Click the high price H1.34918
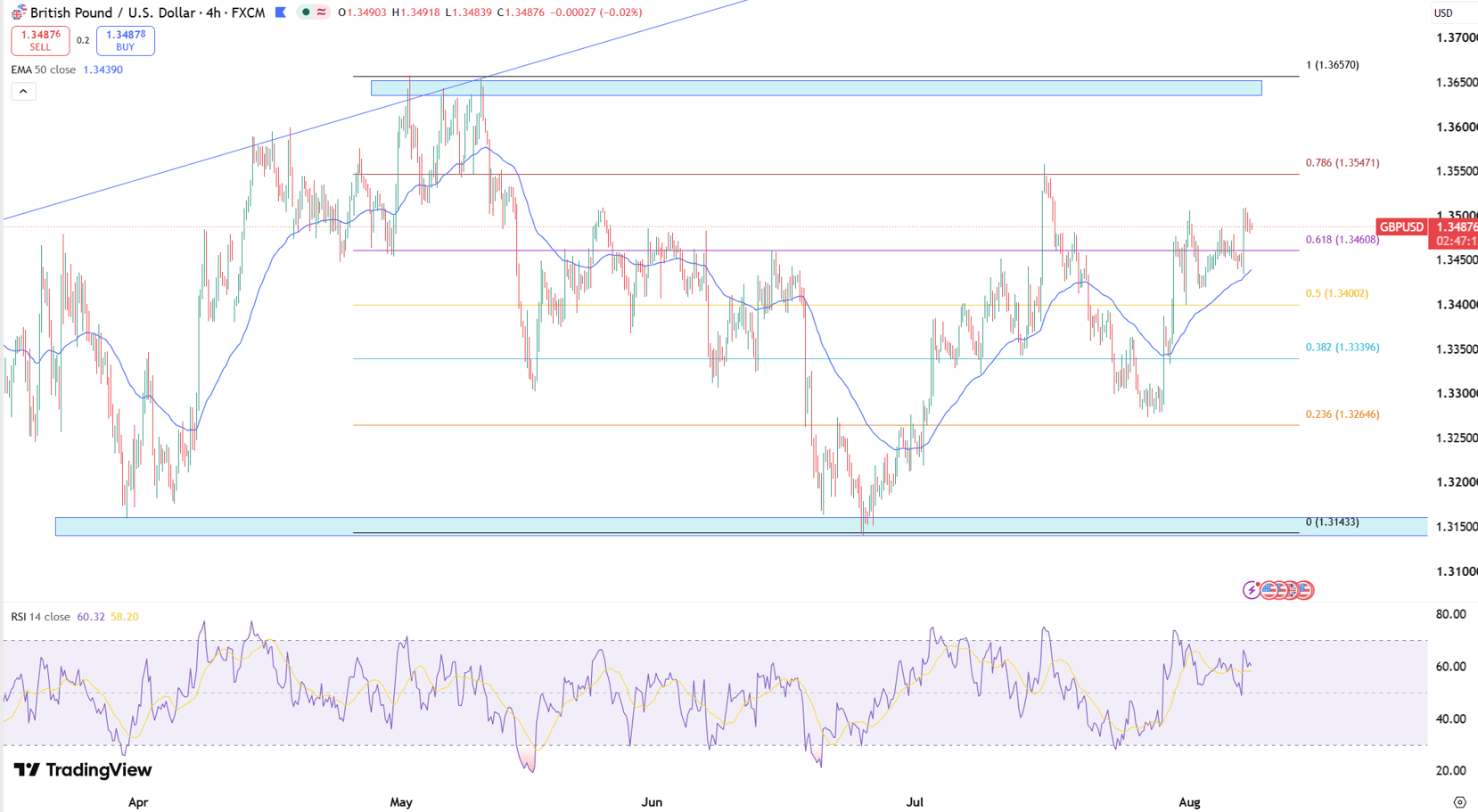Image resolution: width=1478 pixels, height=812 pixels. 416,12
